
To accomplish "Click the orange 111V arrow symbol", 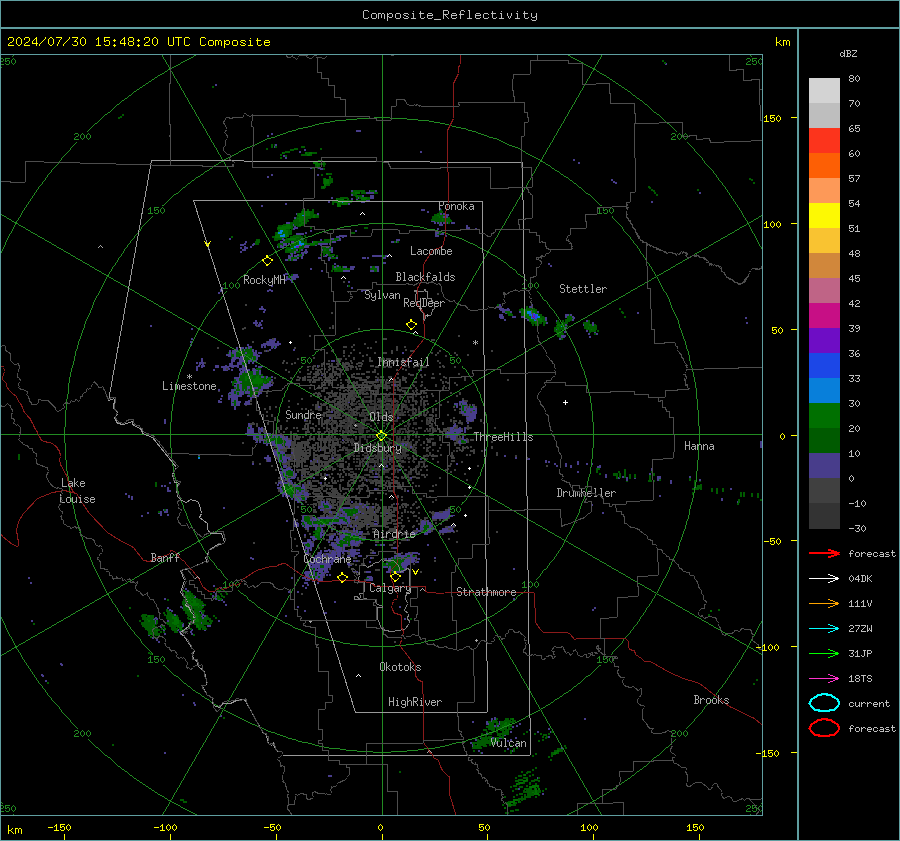I will tap(824, 603).
